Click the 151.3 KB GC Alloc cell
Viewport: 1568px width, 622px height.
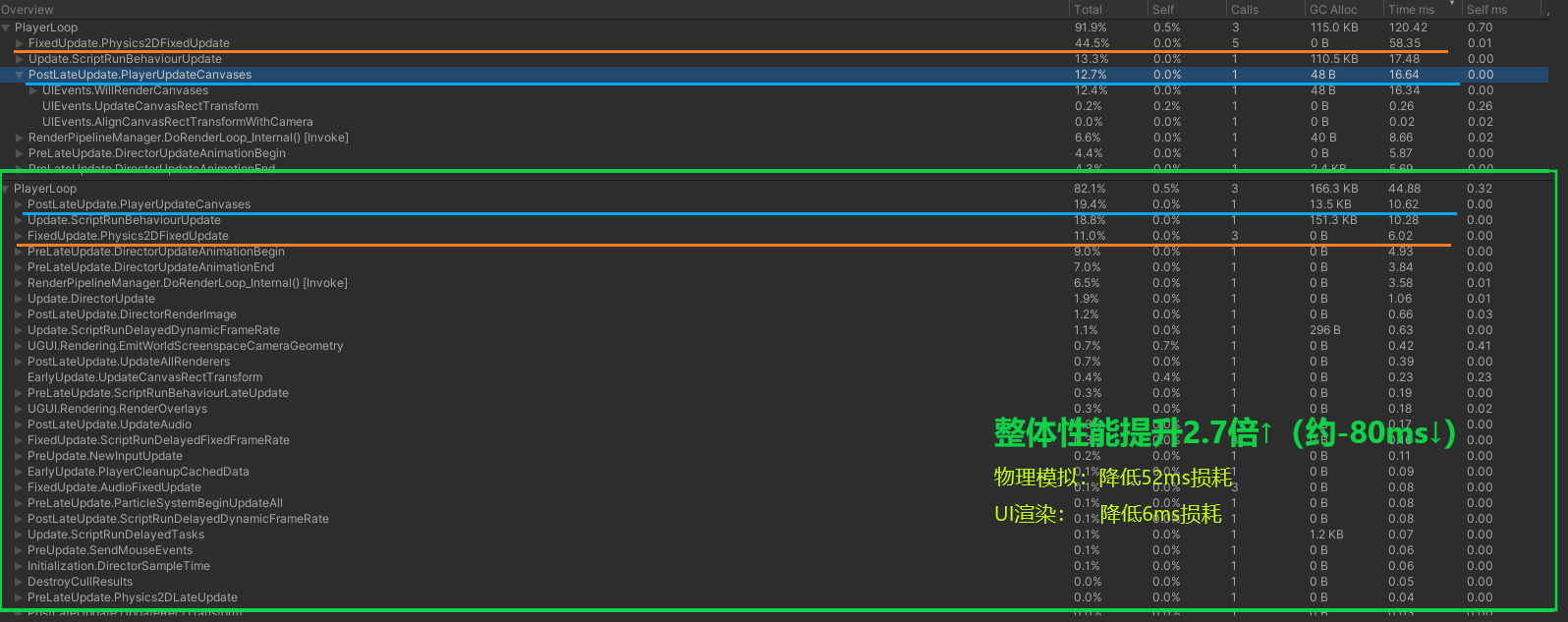click(1333, 220)
